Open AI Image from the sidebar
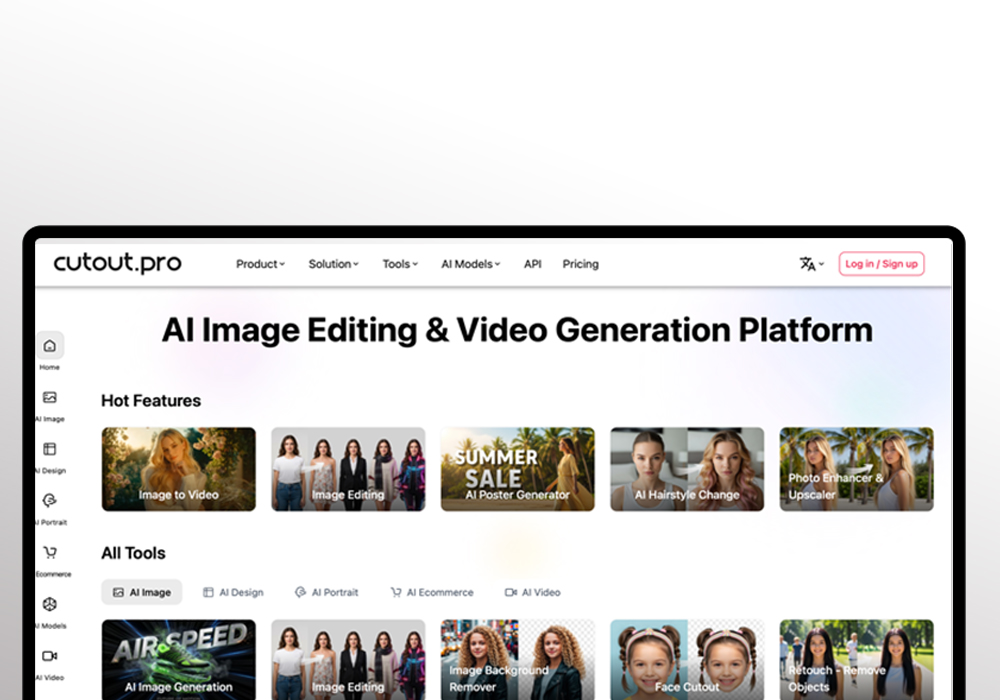 tap(50, 398)
